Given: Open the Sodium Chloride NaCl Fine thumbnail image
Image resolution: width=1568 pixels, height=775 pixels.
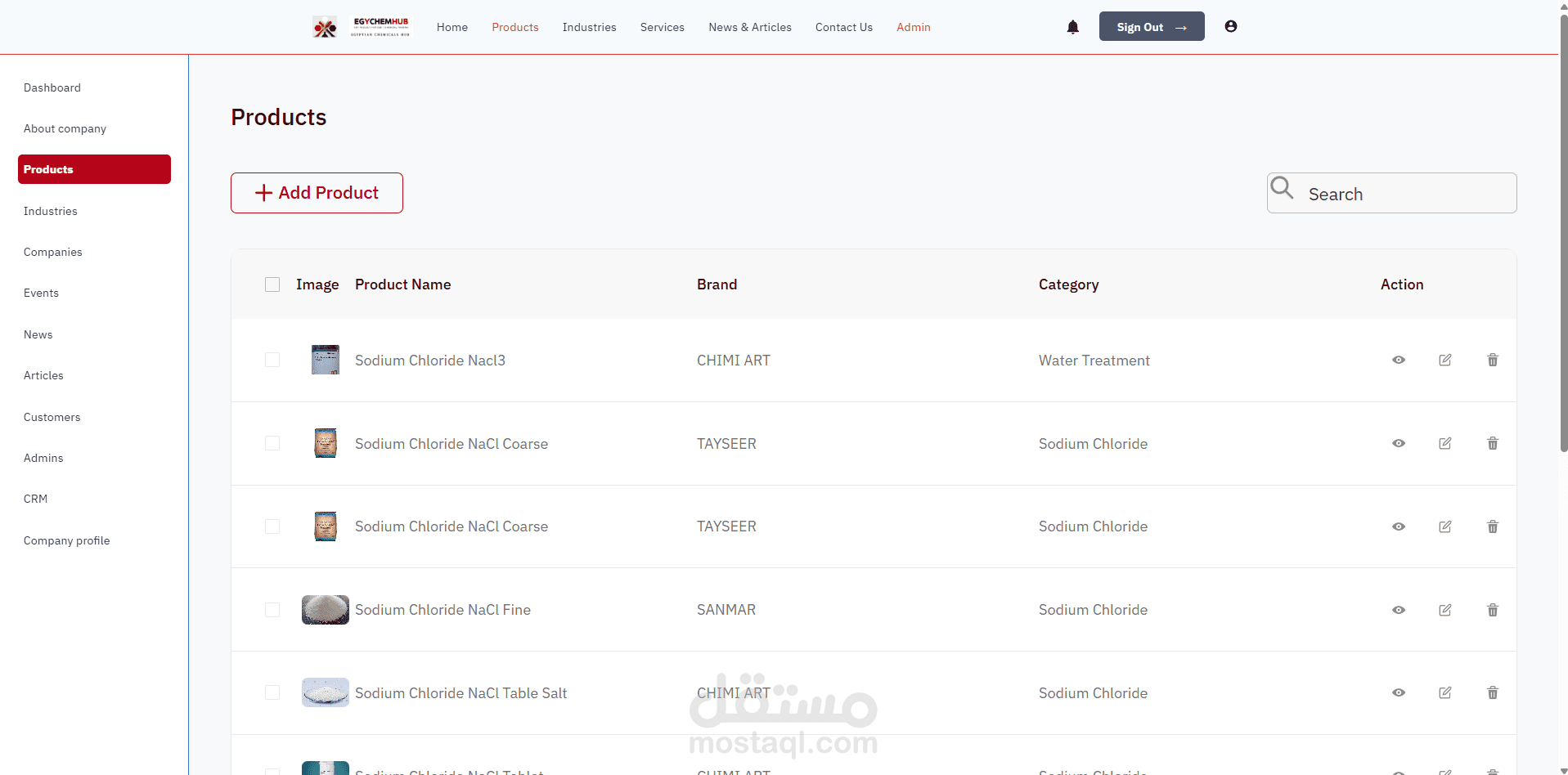Looking at the screenshot, I should tap(326, 610).
